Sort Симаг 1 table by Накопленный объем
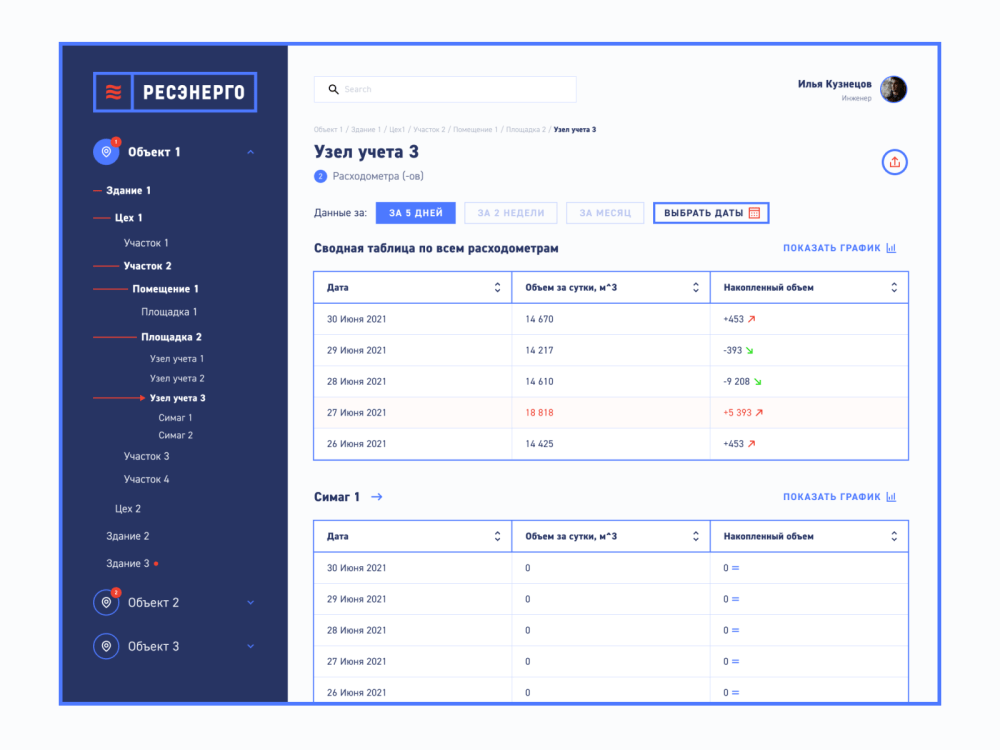 (x=894, y=536)
